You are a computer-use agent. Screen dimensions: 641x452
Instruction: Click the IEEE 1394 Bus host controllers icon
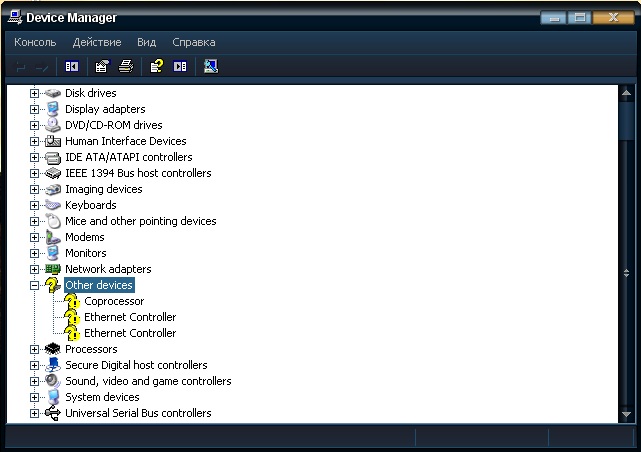pyautogui.click(x=53, y=173)
